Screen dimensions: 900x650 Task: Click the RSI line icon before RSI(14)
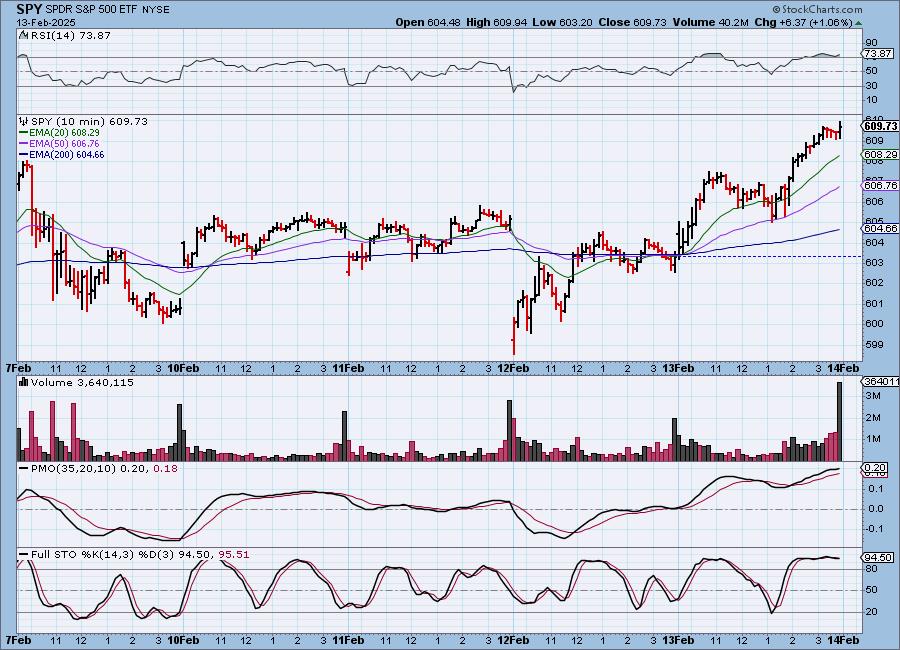pos(24,35)
